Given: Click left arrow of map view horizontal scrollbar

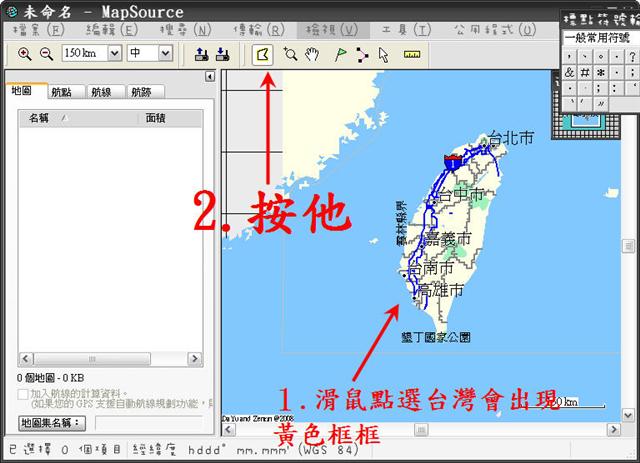Looking at the screenshot, I should coord(229,430).
